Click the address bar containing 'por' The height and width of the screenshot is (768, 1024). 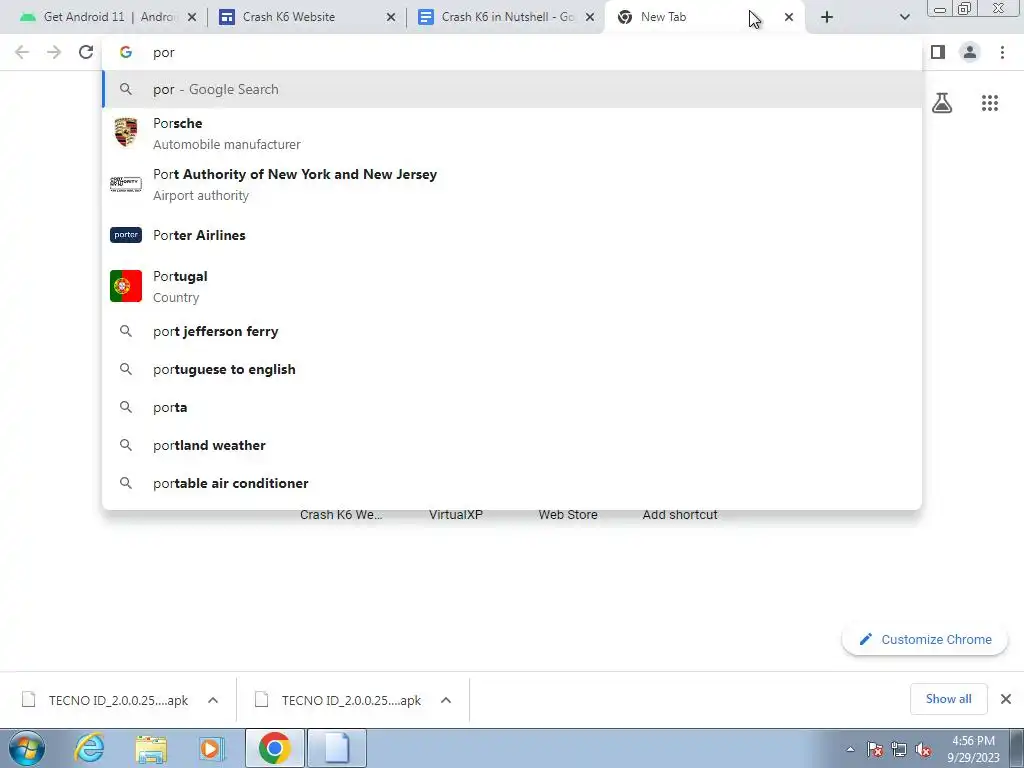pyautogui.click(x=512, y=52)
